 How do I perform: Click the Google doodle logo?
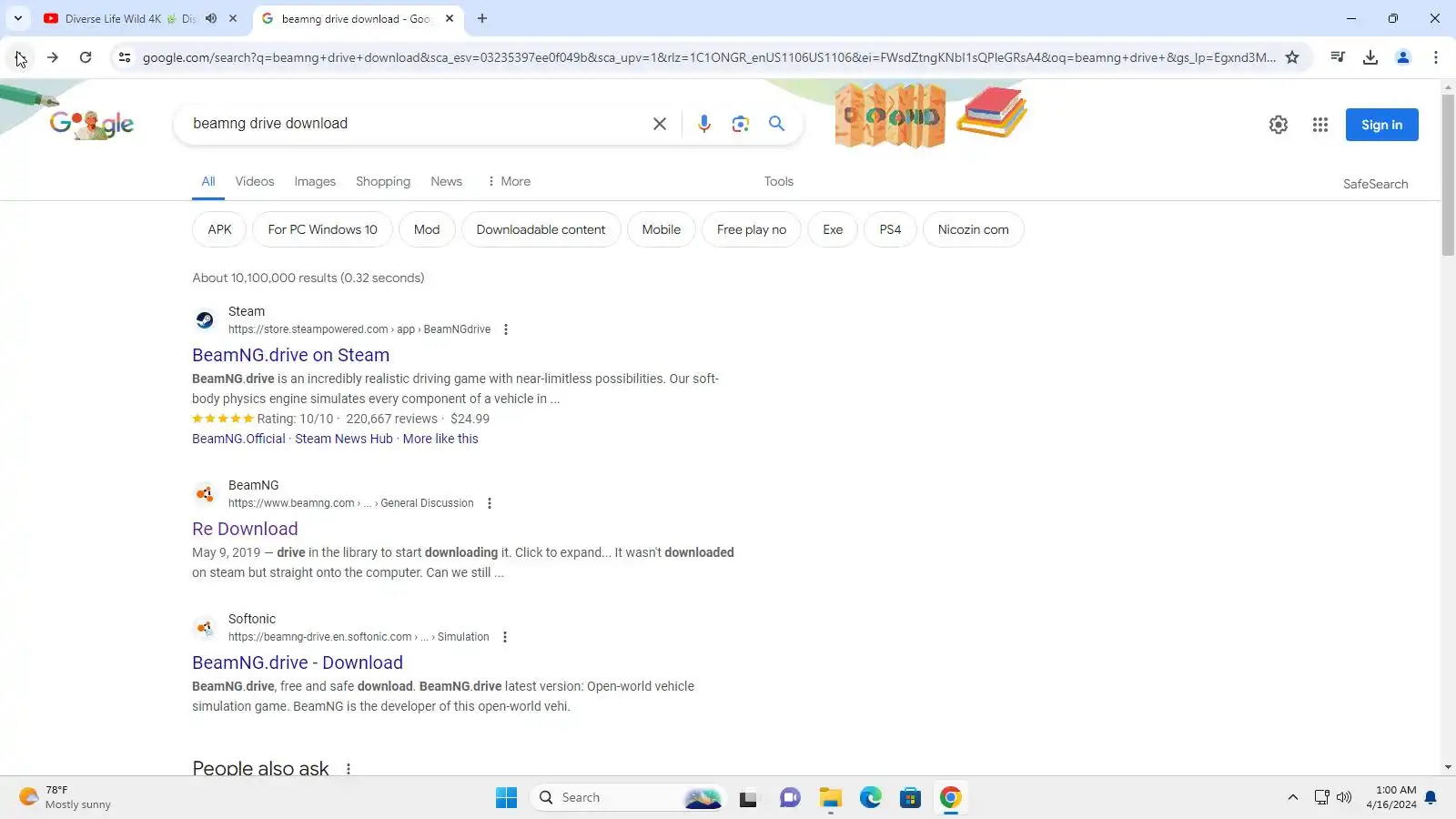pos(92,124)
